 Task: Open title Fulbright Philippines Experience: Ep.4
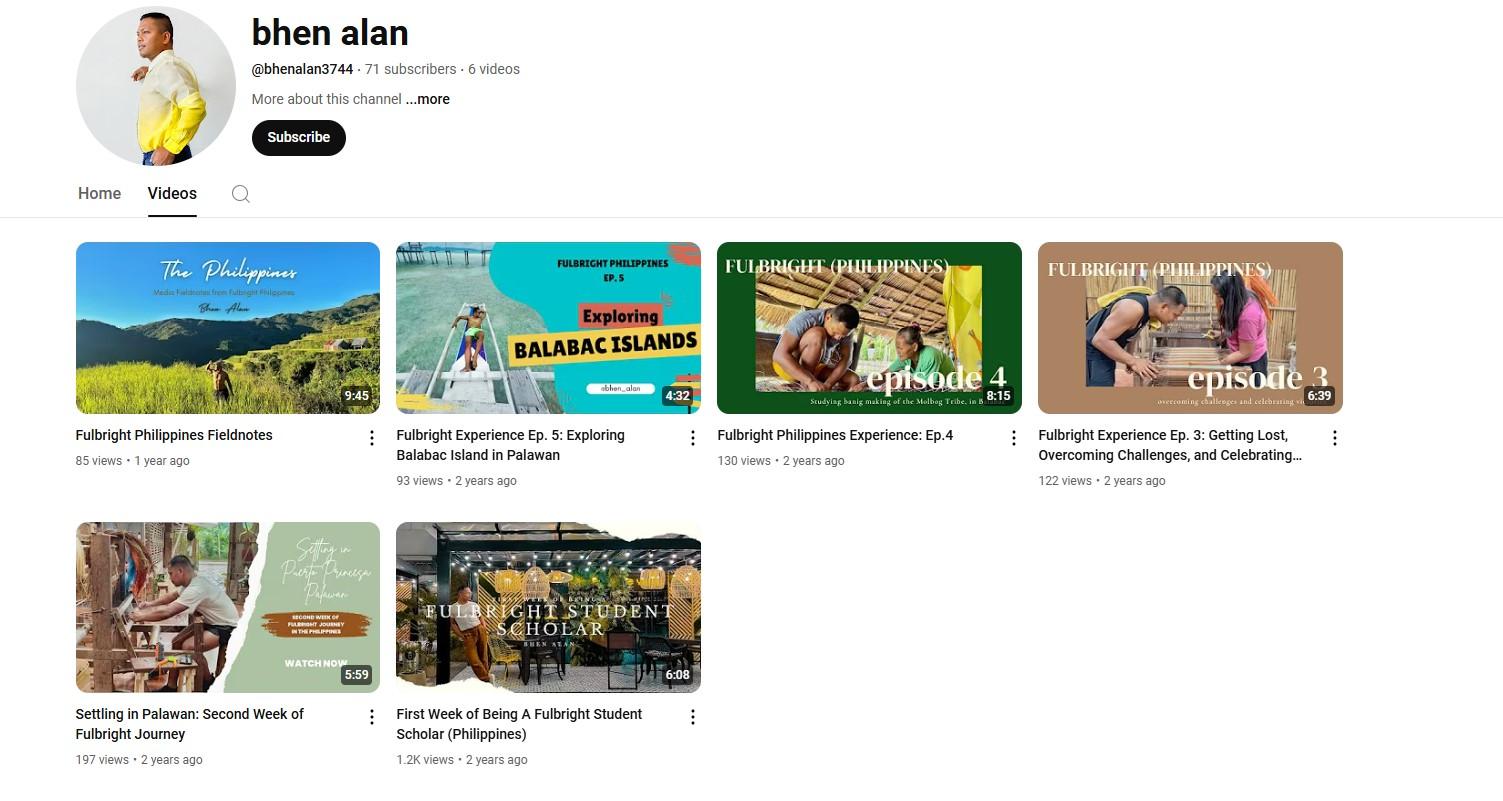(x=835, y=435)
